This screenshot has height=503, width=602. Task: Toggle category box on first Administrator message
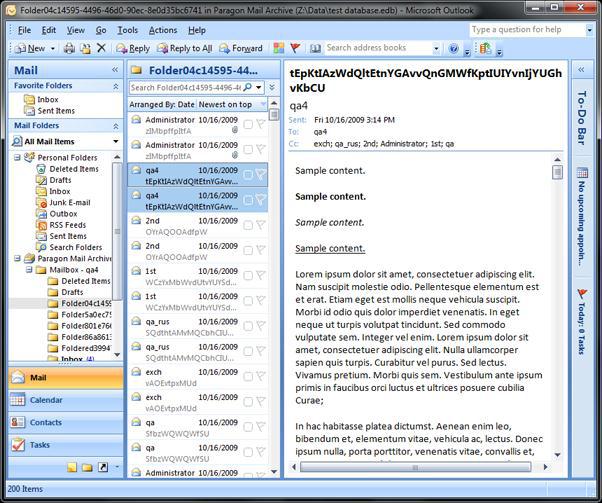248,124
